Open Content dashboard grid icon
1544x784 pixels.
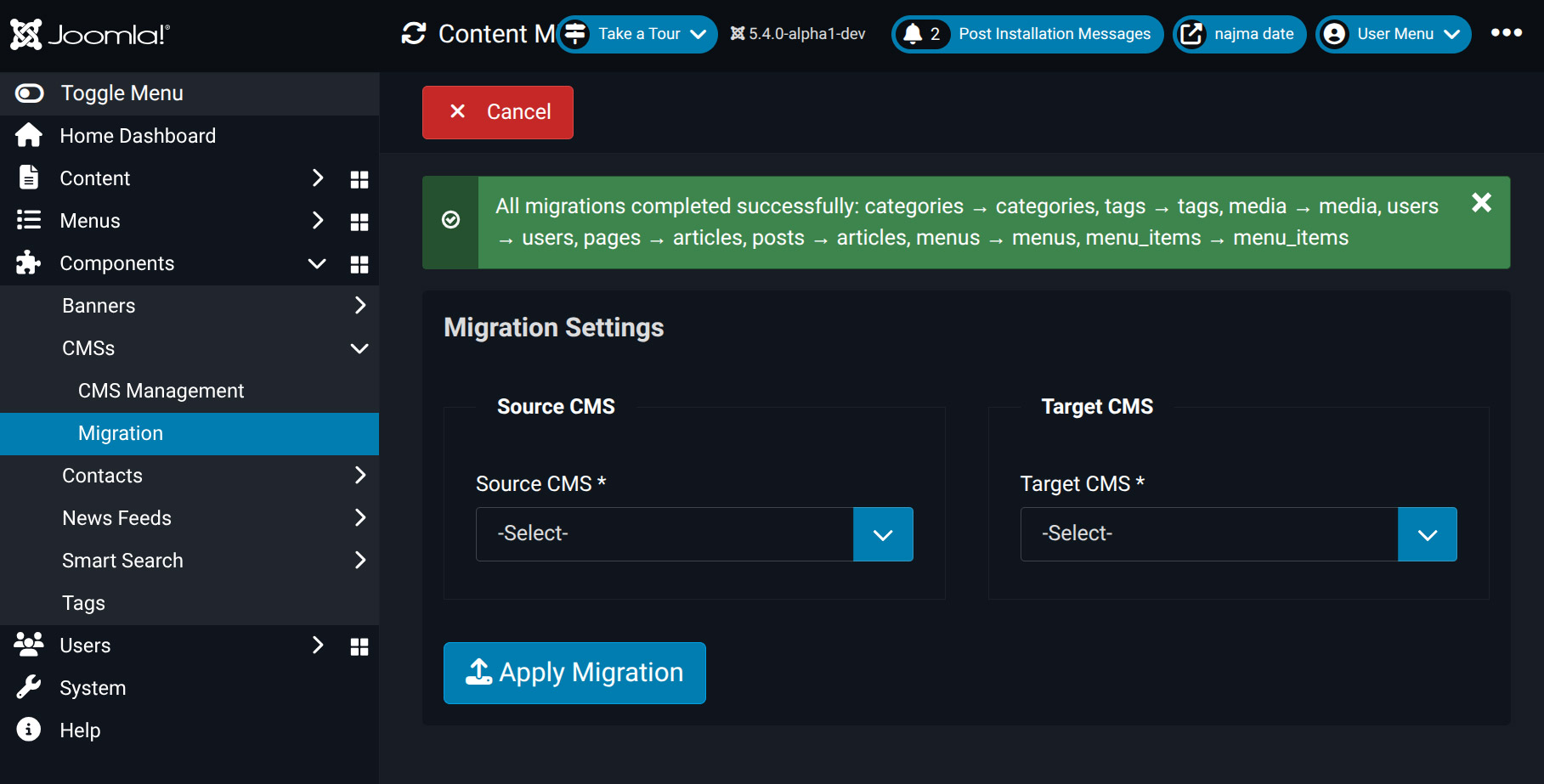(359, 179)
